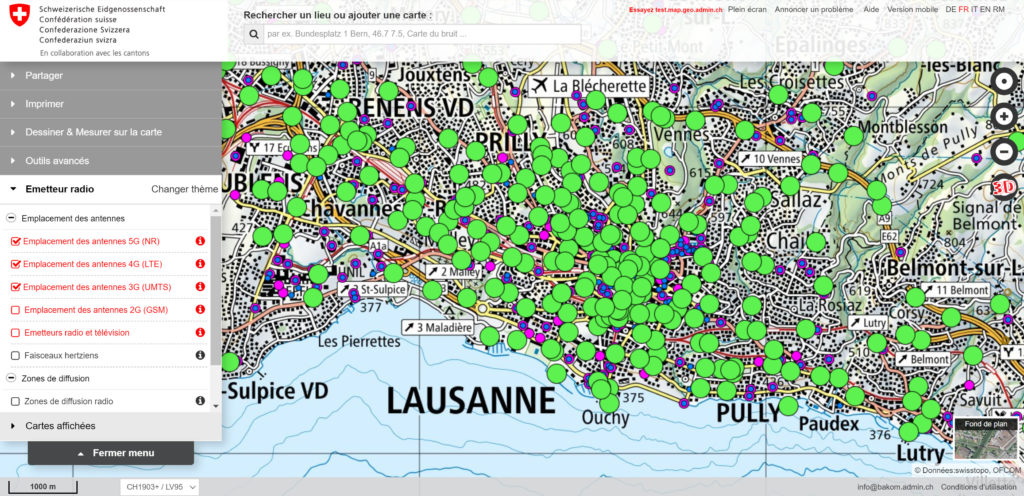
Task: Open Plein écran mode
Action: tap(747, 10)
